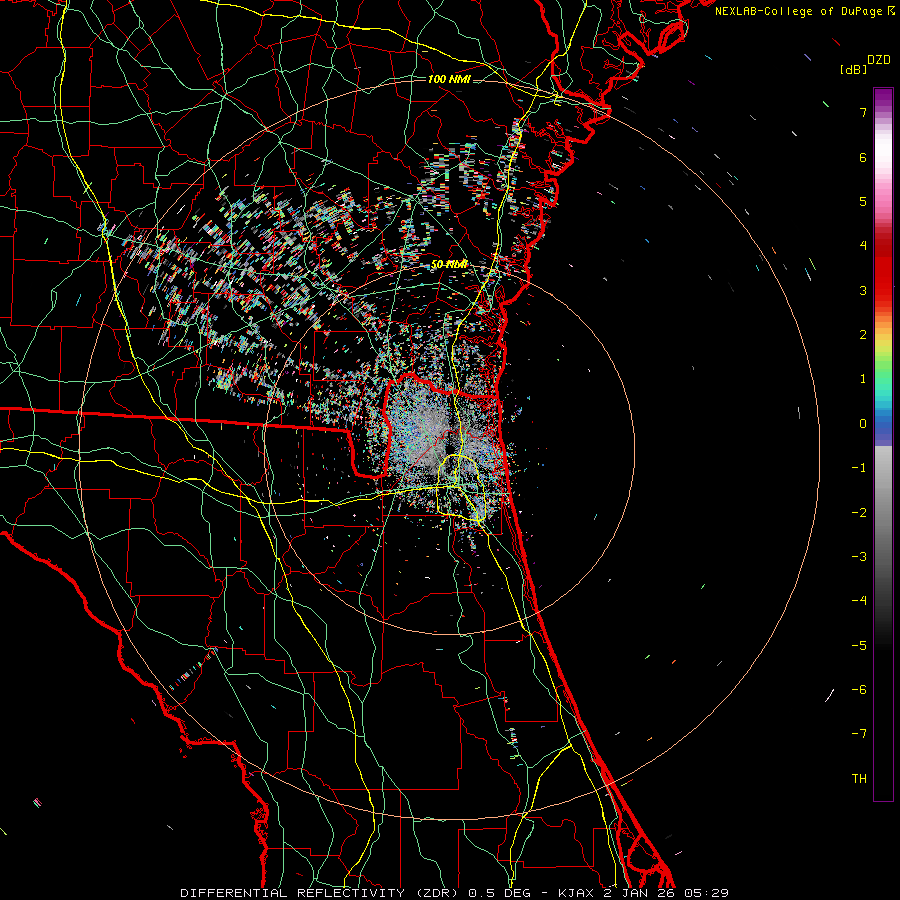900x900 pixels.
Task: Click the '6' value on color scale
Action: [x=863, y=157]
